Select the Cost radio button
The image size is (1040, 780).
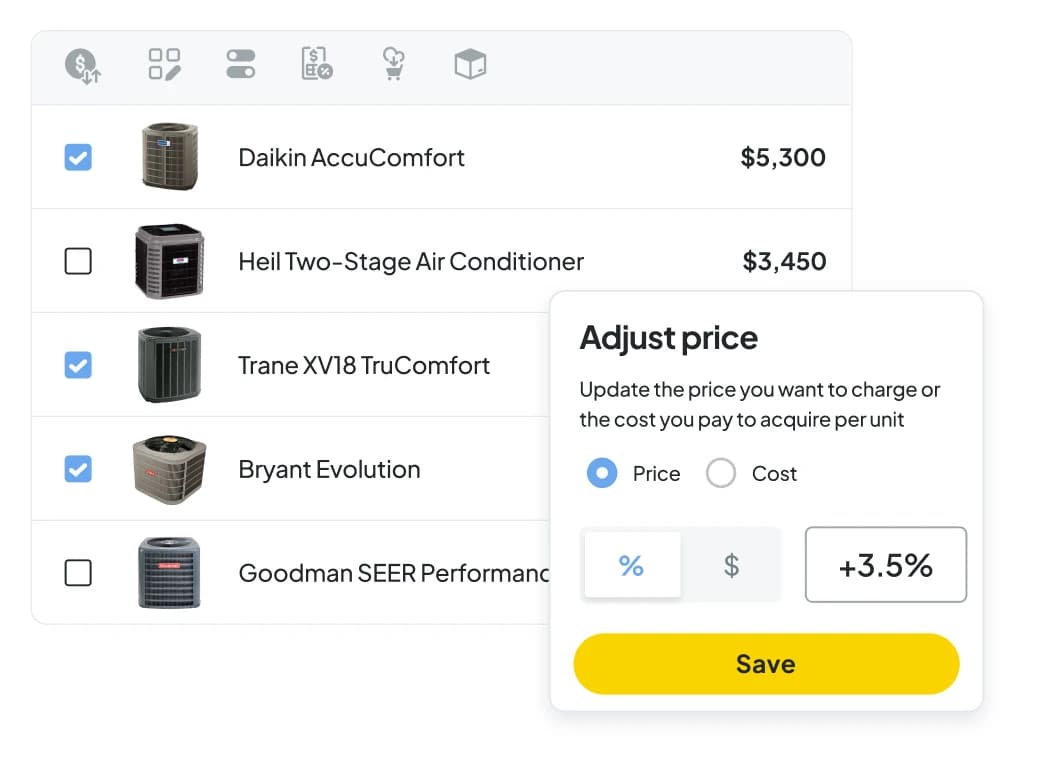pyautogui.click(x=721, y=473)
